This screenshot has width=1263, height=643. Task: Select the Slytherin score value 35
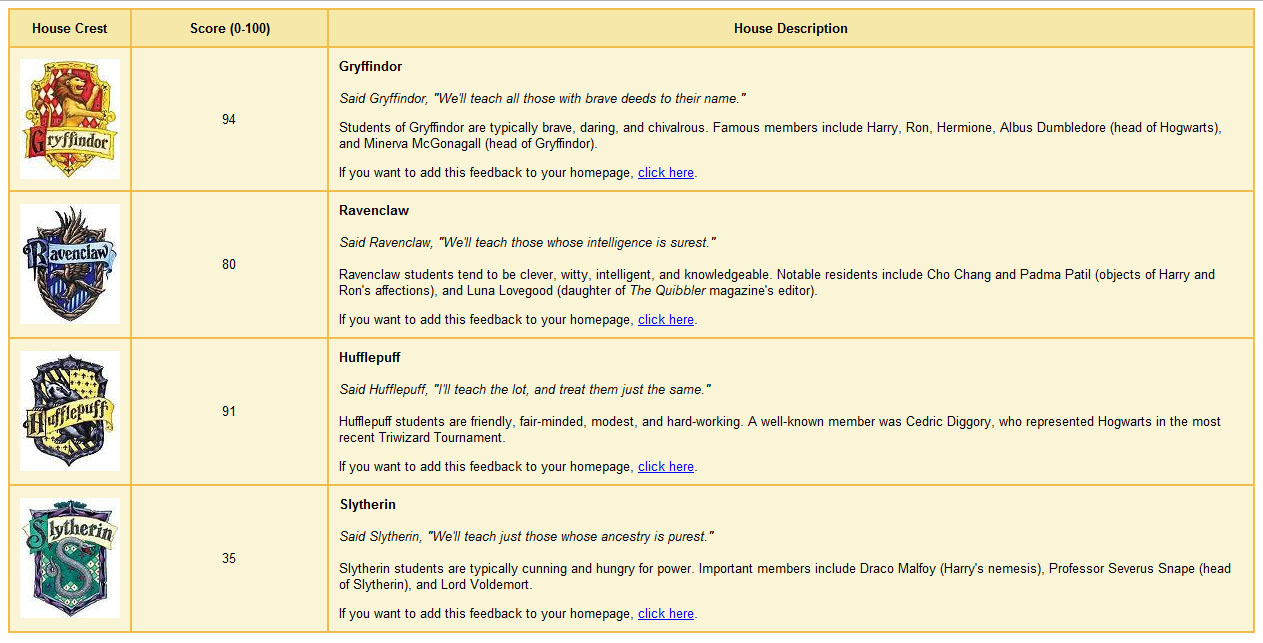point(229,559)
